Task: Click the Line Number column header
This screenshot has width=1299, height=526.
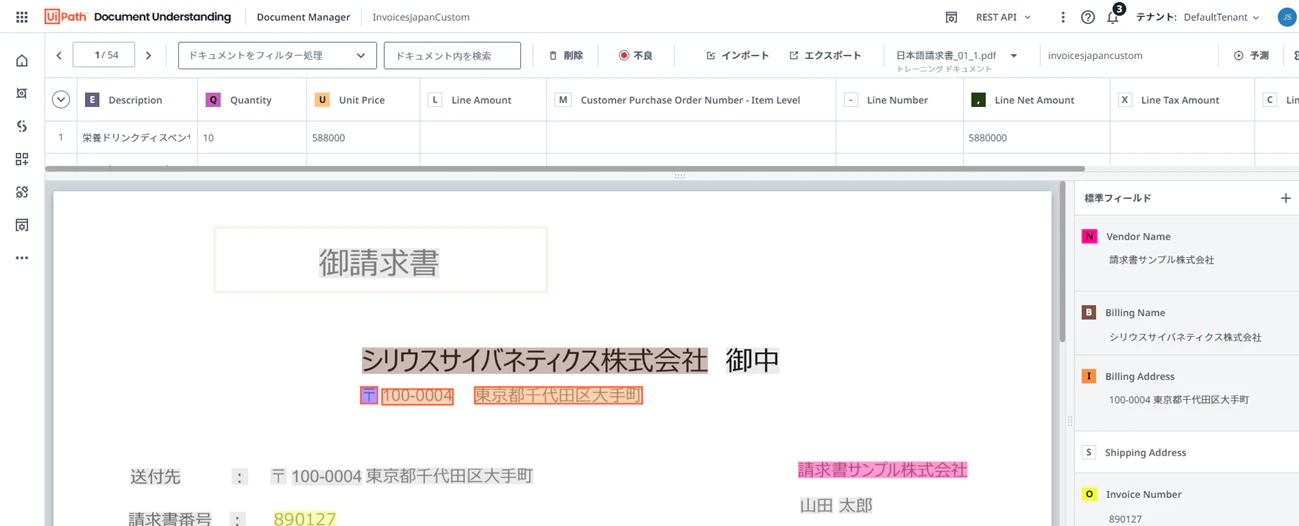Action: click(899, 100)
